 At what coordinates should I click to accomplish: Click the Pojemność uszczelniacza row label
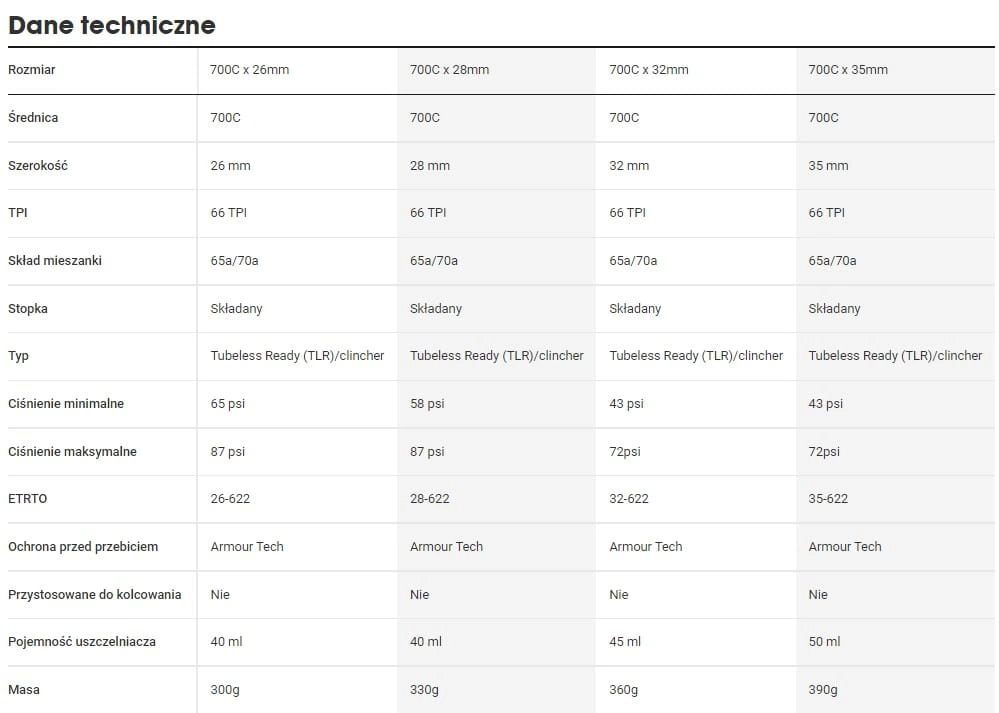click(82, 642)
